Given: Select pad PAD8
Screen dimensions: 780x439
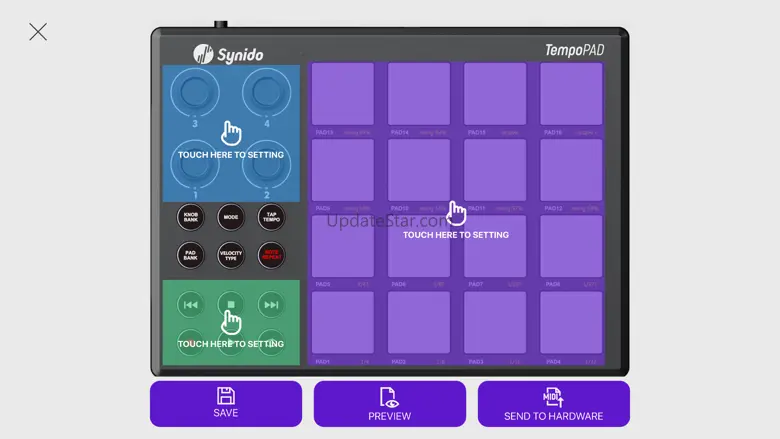Looking at the screenshot, I should 571,246.
